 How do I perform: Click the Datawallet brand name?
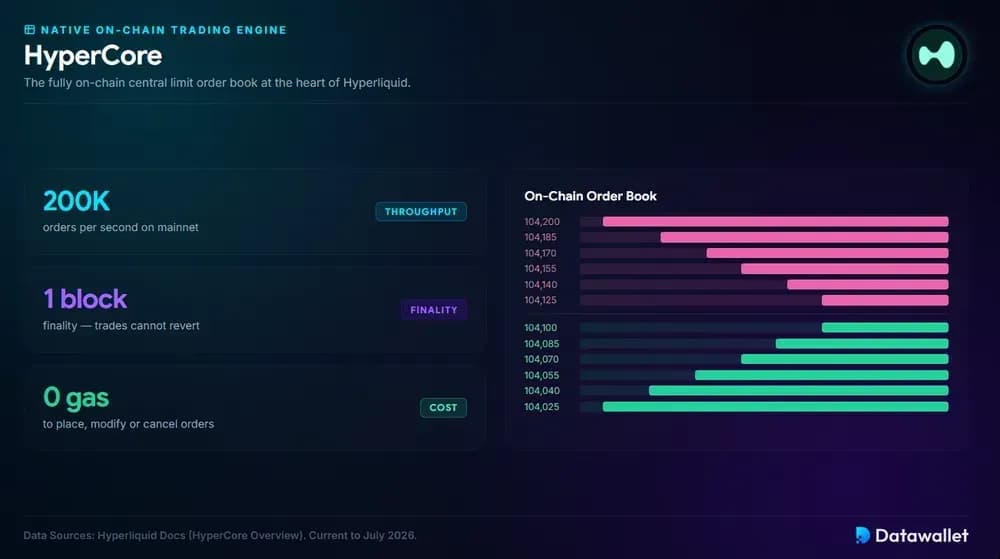[x=922, y=535]
